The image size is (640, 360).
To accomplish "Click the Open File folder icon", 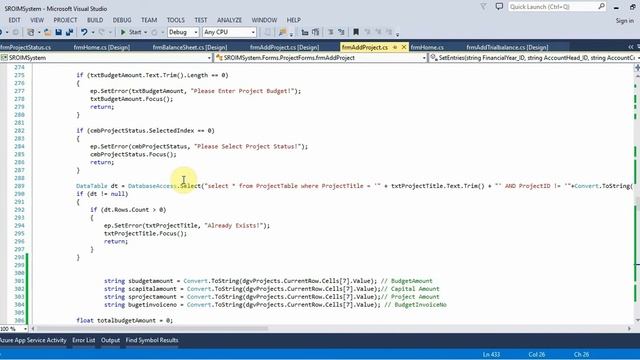I will tap(48, 32).
